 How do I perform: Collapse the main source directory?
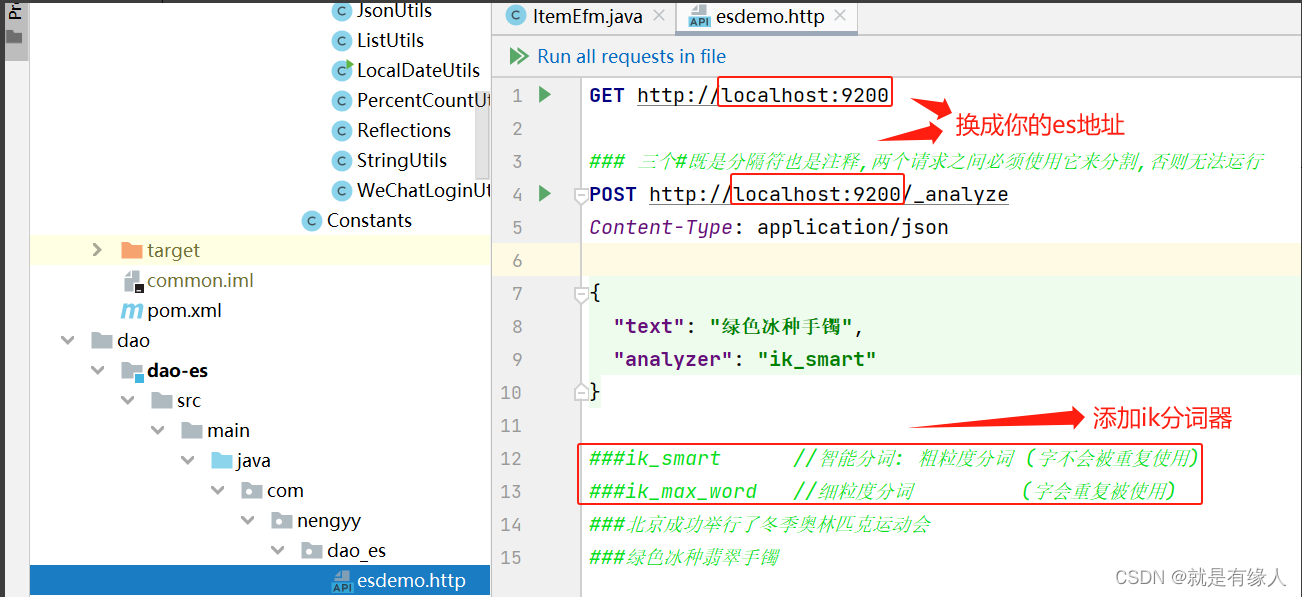[x=158, y=430]
